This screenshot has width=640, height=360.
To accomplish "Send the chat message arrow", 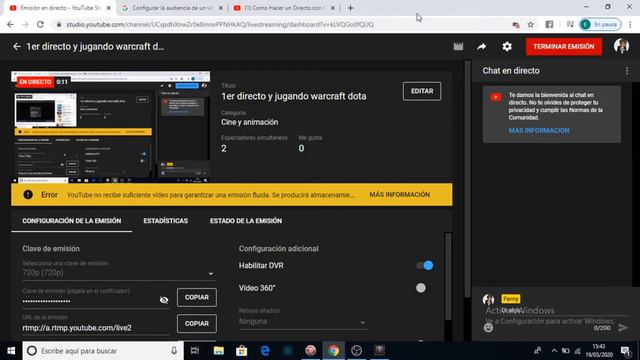I will click(623, 327).
